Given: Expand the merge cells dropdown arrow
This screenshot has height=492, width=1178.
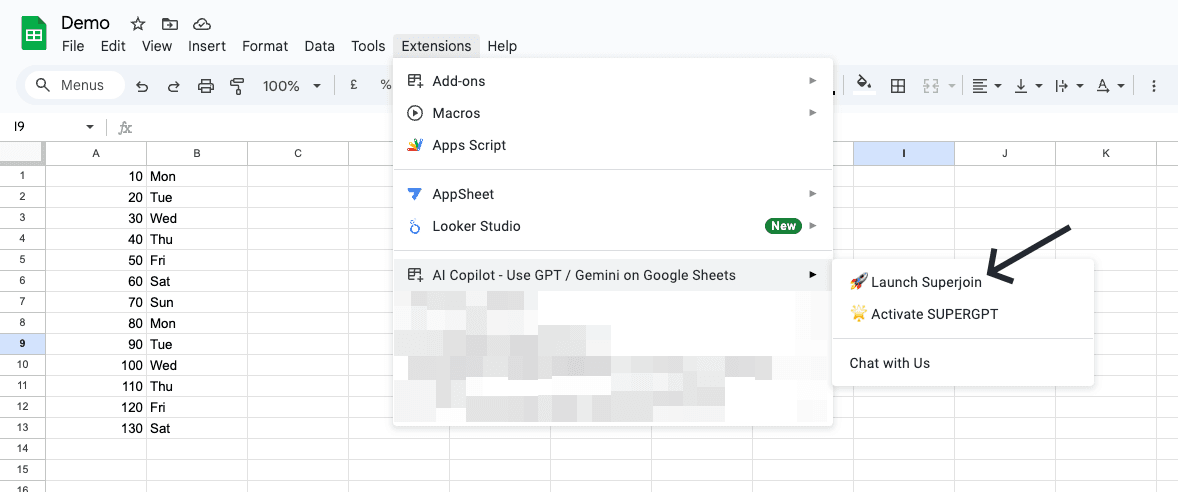Looking at the screenshot, I should [x=953, y=86].
